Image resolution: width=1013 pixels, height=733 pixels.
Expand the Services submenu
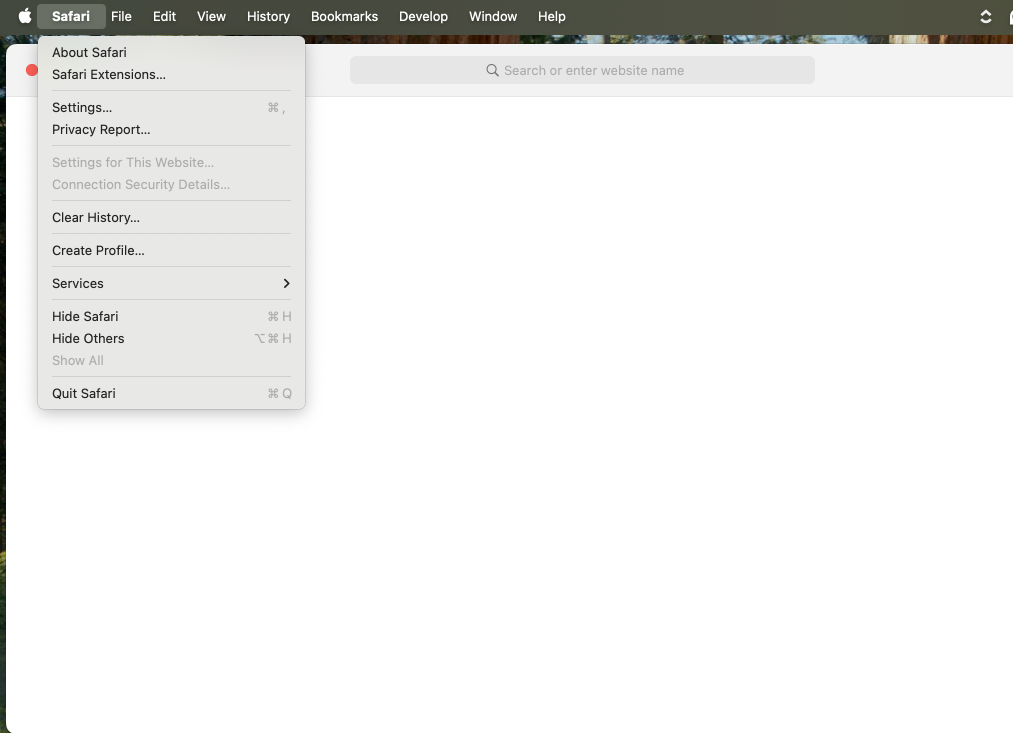click(171, 283)
